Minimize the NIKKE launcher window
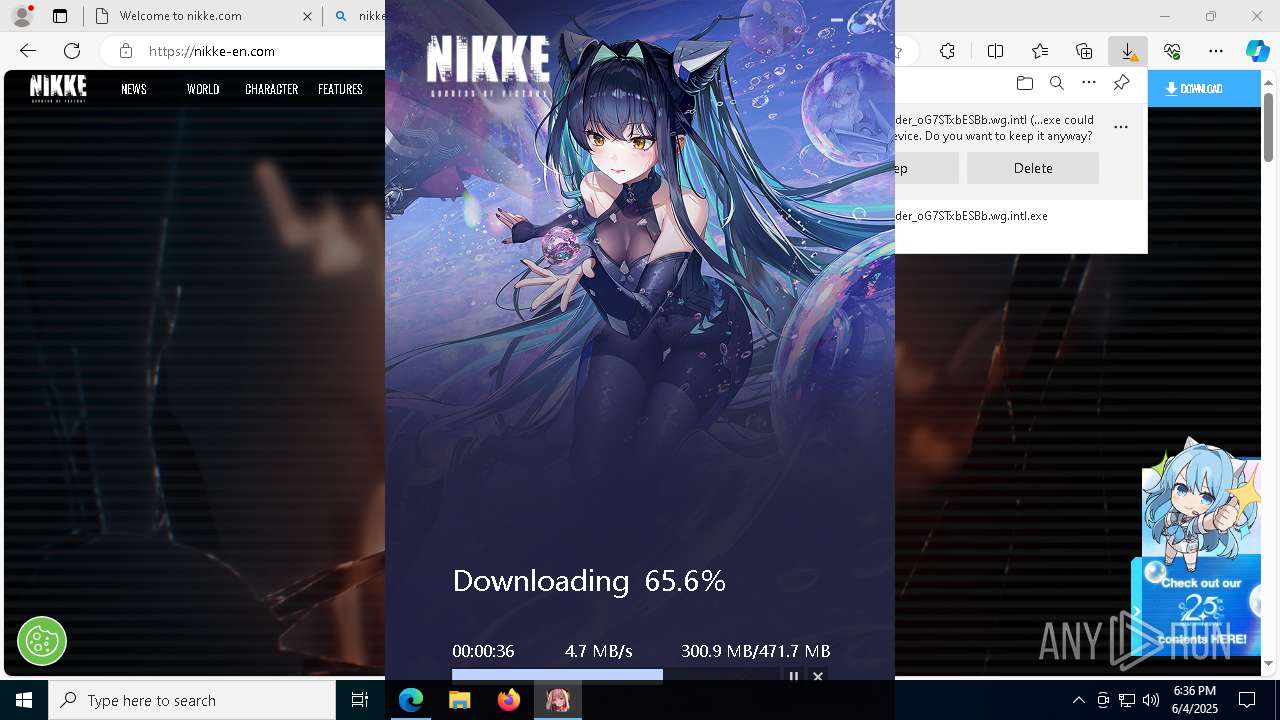This screenshot has height=720, width=1280. pos(837,19)
